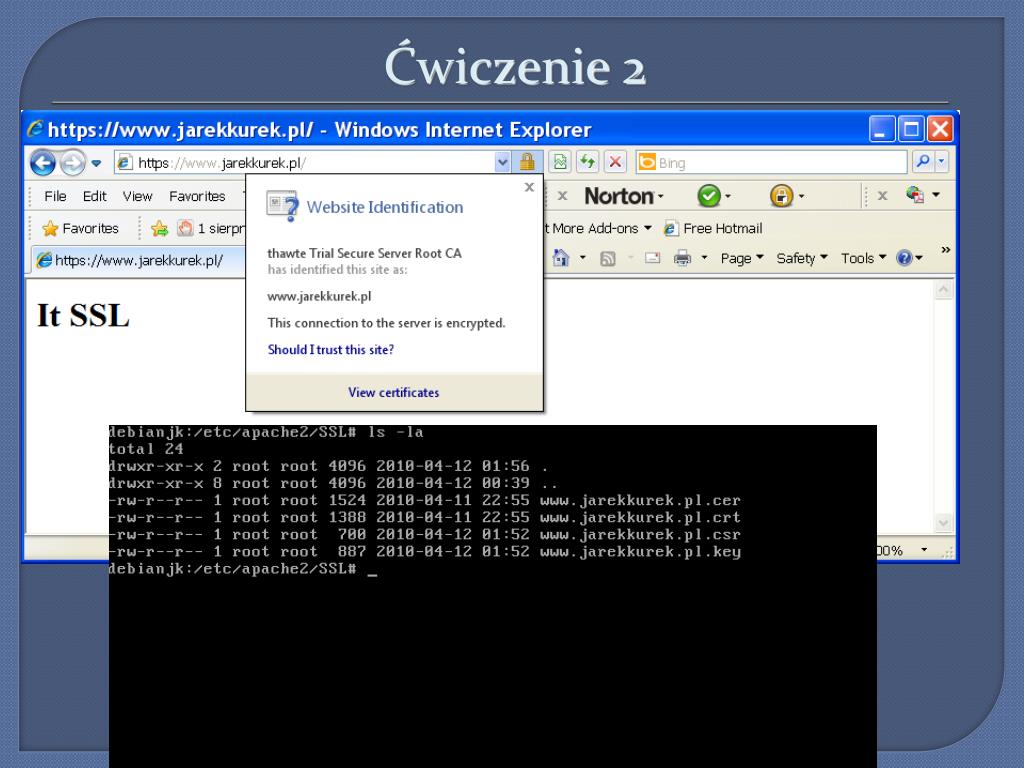Screen dimensions: 1024x768
Task: Select the https://www.jarekkurek.pl/ tab
Action: pos(138,260)
